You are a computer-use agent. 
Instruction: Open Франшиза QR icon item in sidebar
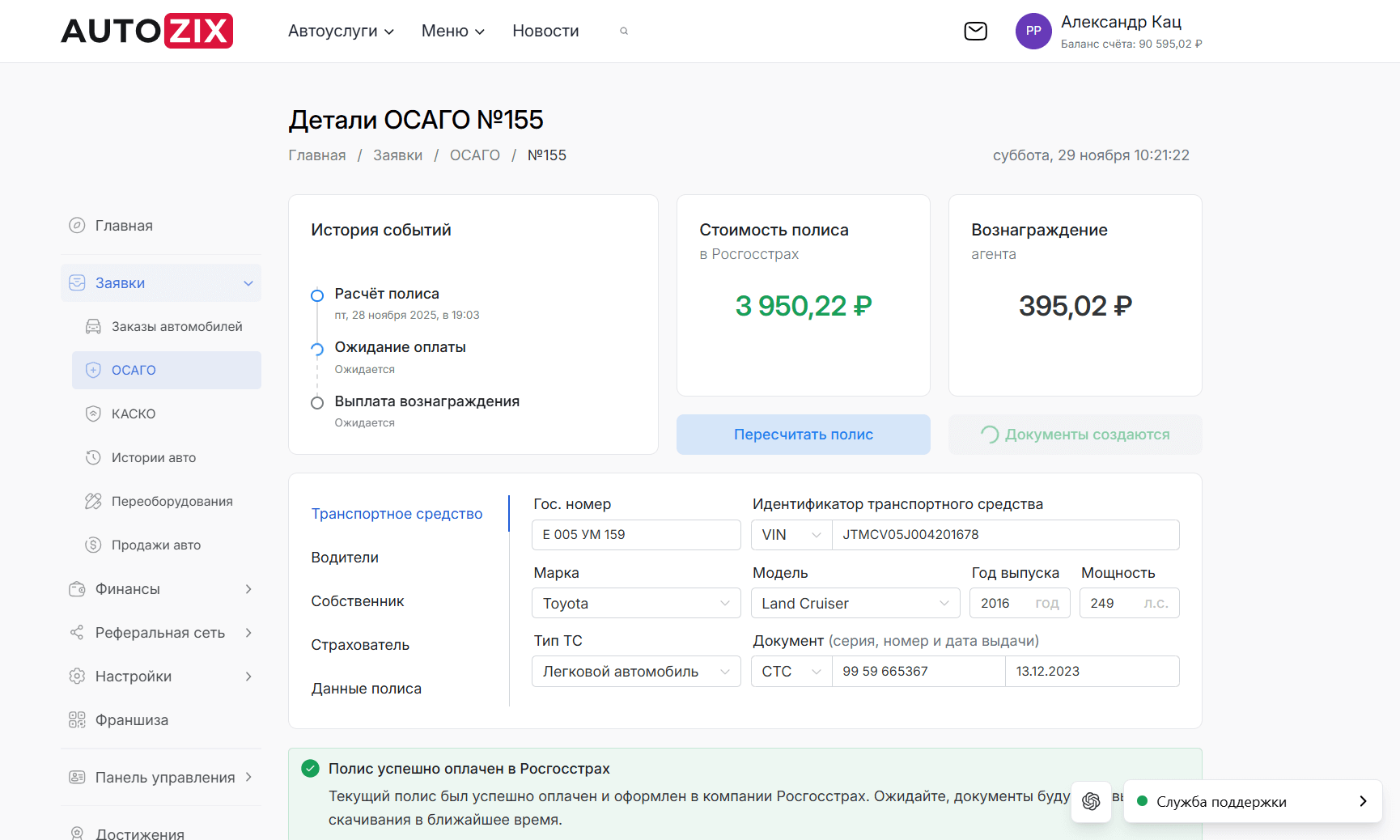click(78, 719)
